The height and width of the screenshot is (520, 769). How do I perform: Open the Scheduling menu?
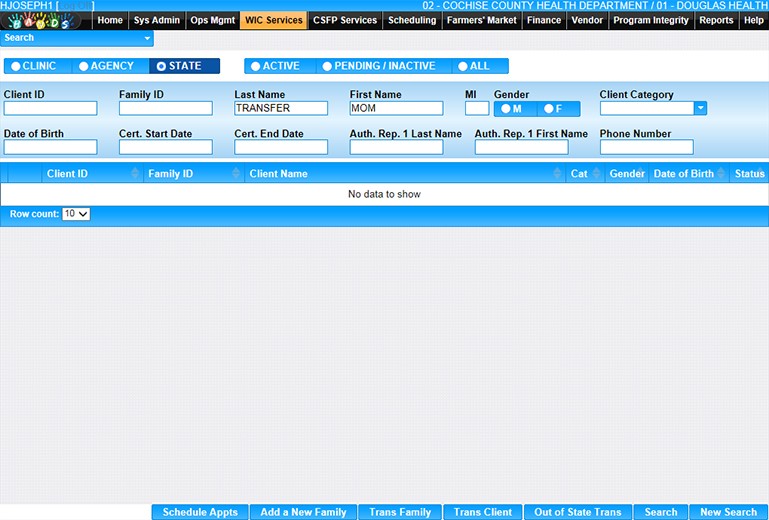pos(412,20)
